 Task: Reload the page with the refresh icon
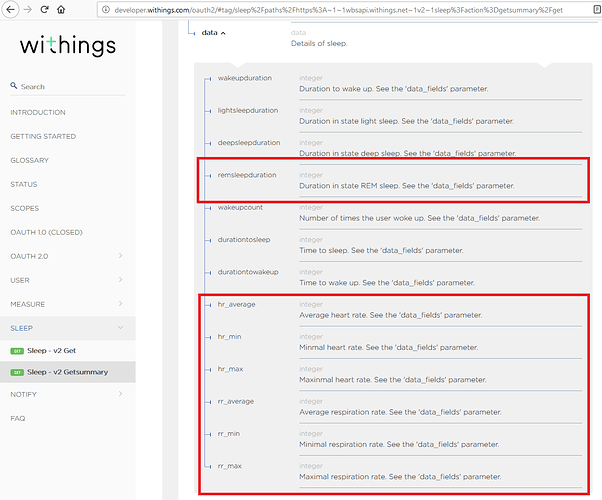(45, 10)
